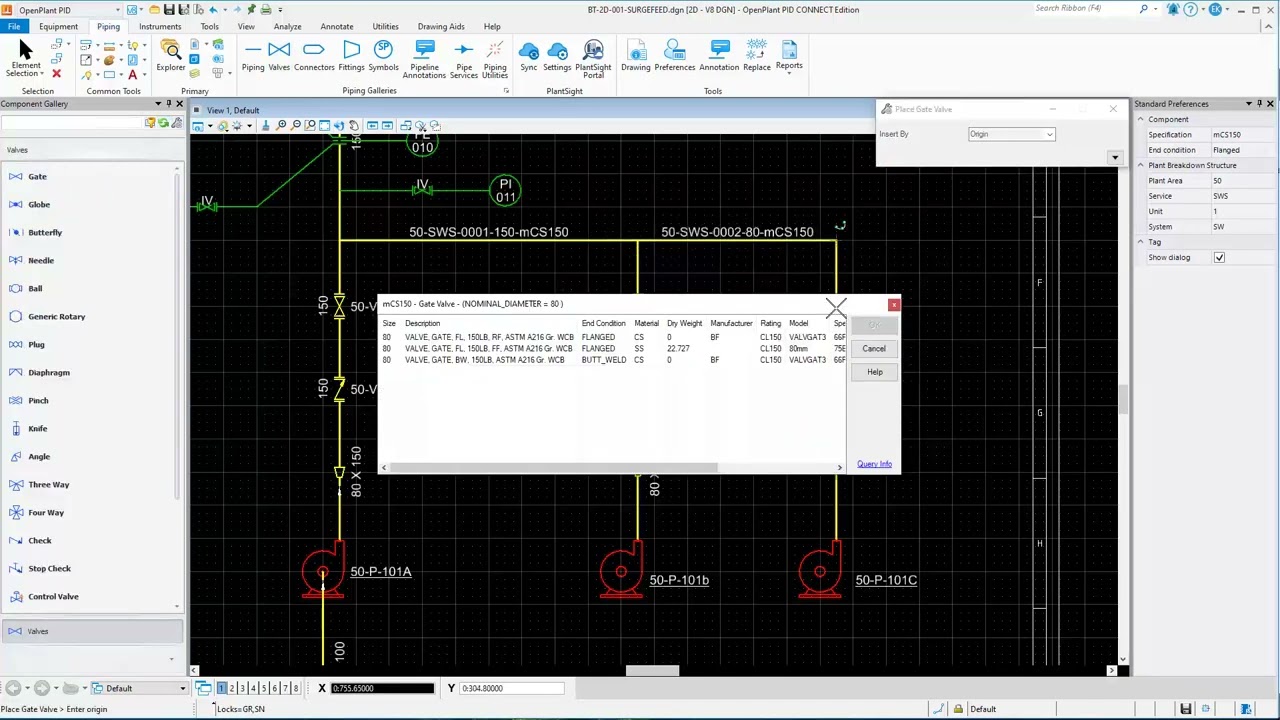Expand Place Gate Valve dialog options arrow

(x=1114, y=157)
